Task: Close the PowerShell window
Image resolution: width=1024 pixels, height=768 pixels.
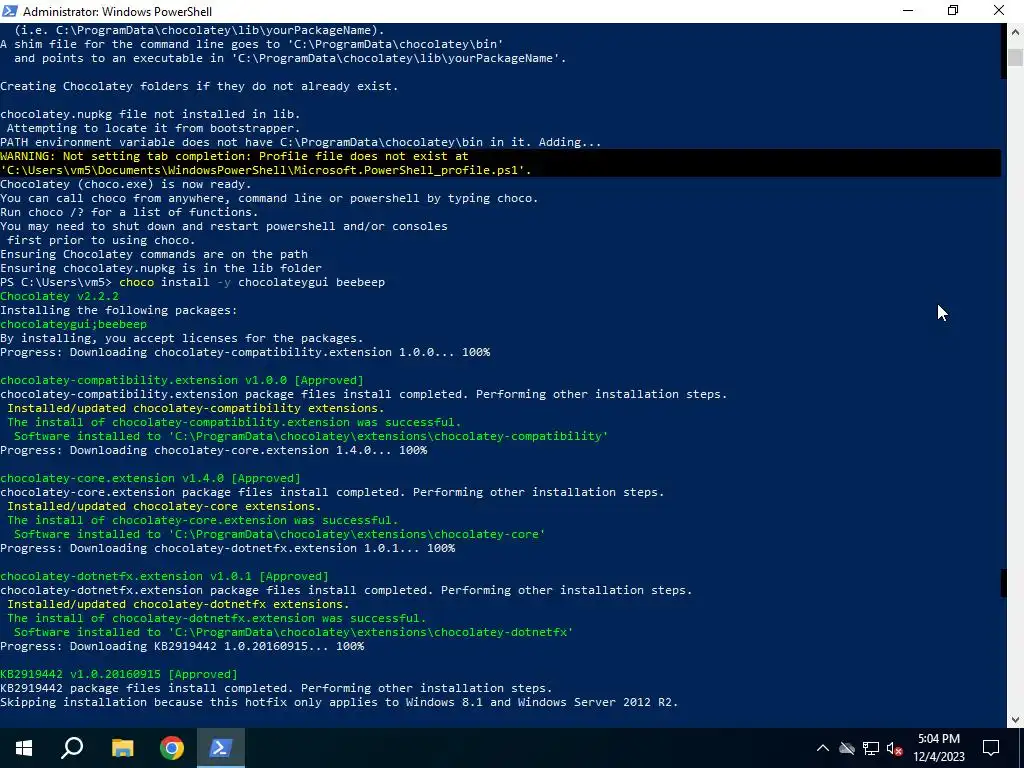Action: click(x=999, y=10)
